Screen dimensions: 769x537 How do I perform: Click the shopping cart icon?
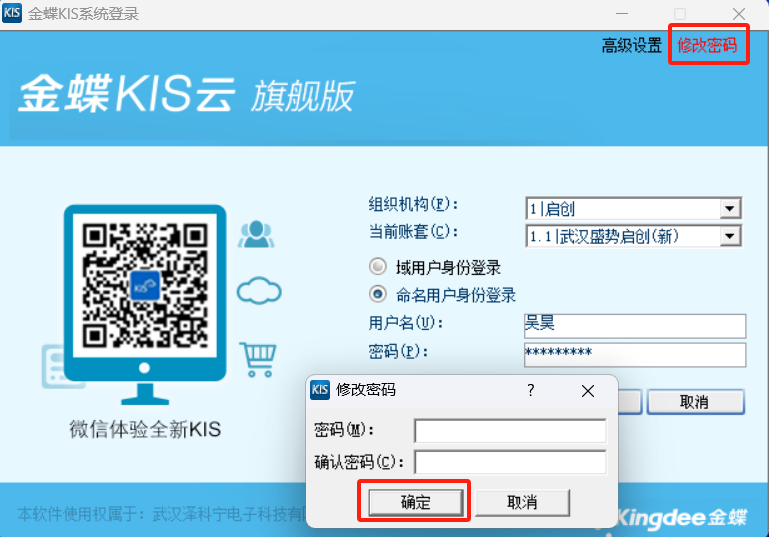pos(258,359)
